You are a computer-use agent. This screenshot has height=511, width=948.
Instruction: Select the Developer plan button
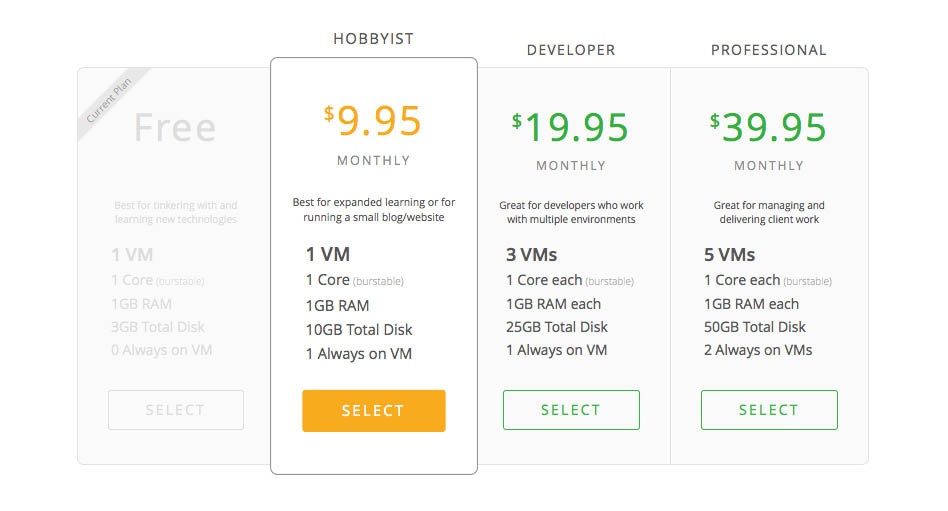570,410
